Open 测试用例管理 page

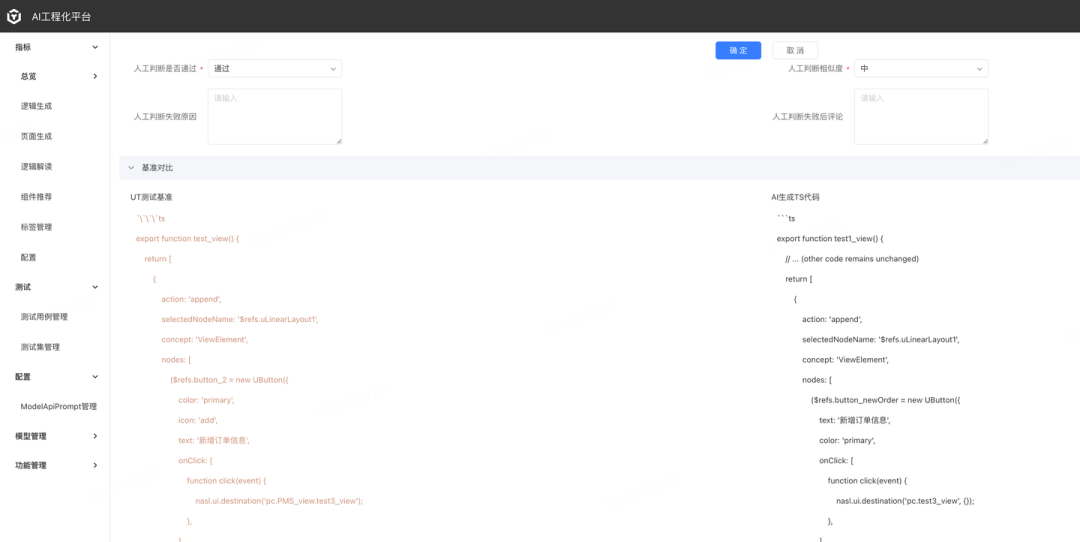[x=44, y=317]
